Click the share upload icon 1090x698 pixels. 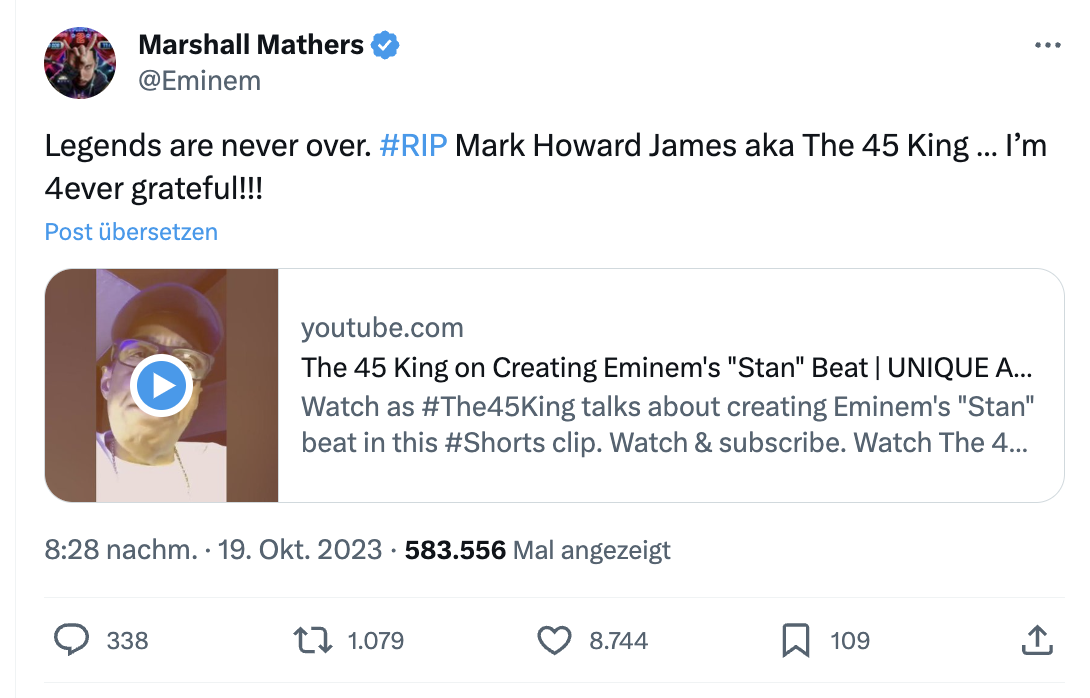coord(1037,640)
